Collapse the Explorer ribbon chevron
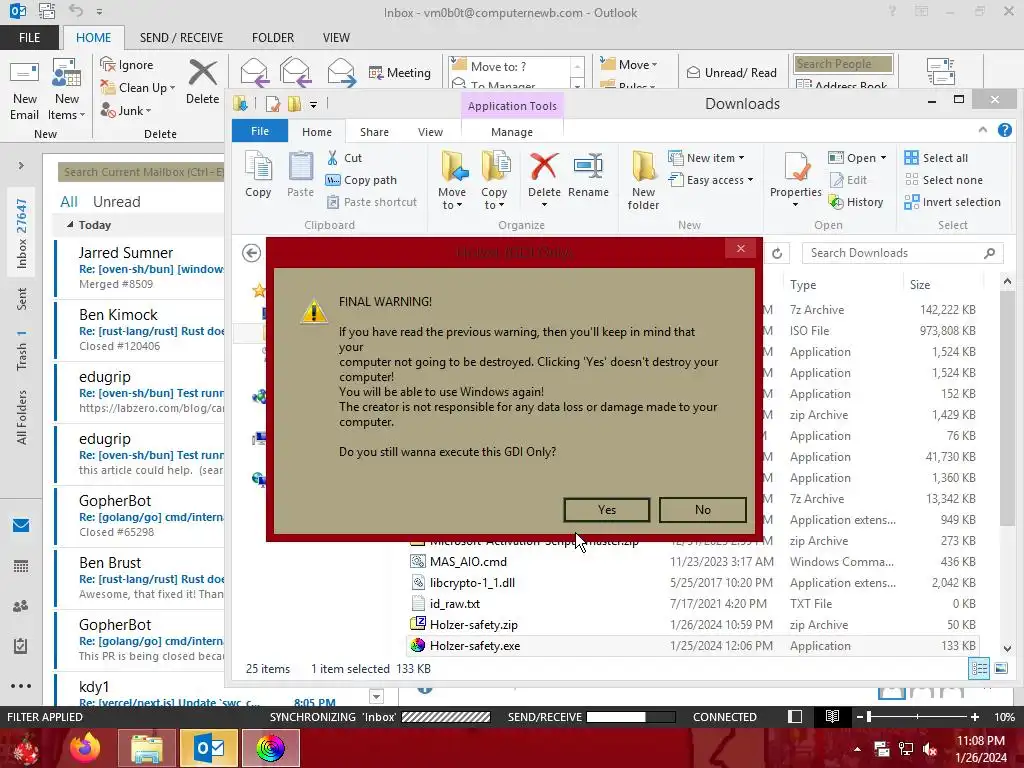This screenshot has height=768, width=1024. 982,131
